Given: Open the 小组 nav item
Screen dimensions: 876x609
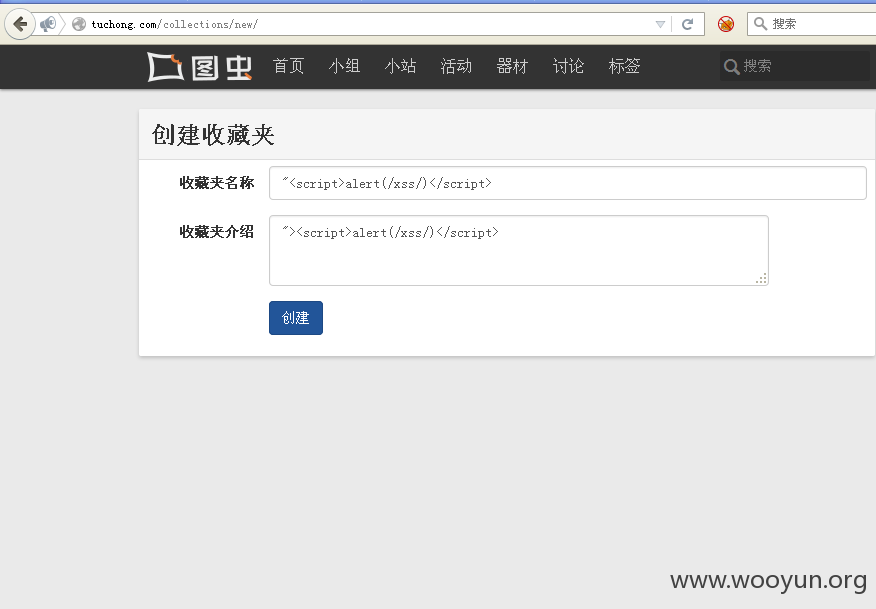Looking at the screenshot, I should click(344, 66).
